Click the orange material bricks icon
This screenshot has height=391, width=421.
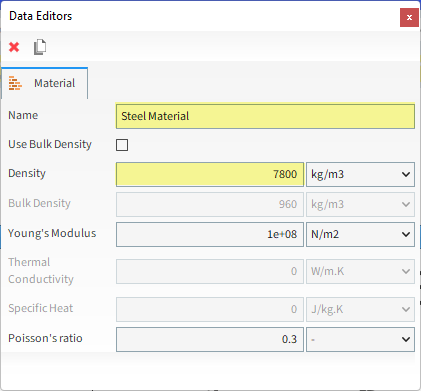click(x=15, y=83)
